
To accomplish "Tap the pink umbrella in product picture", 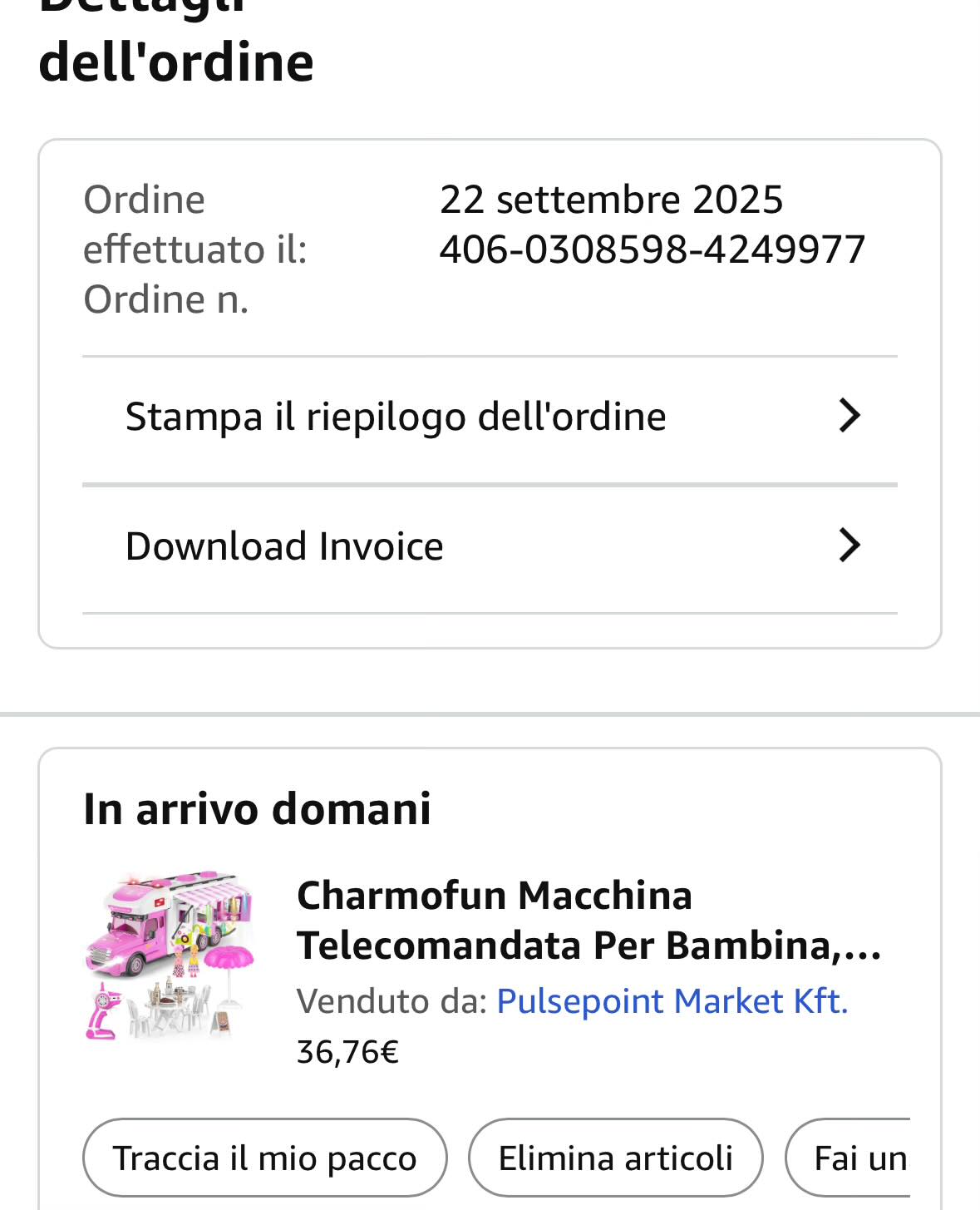I will point(227,966).
